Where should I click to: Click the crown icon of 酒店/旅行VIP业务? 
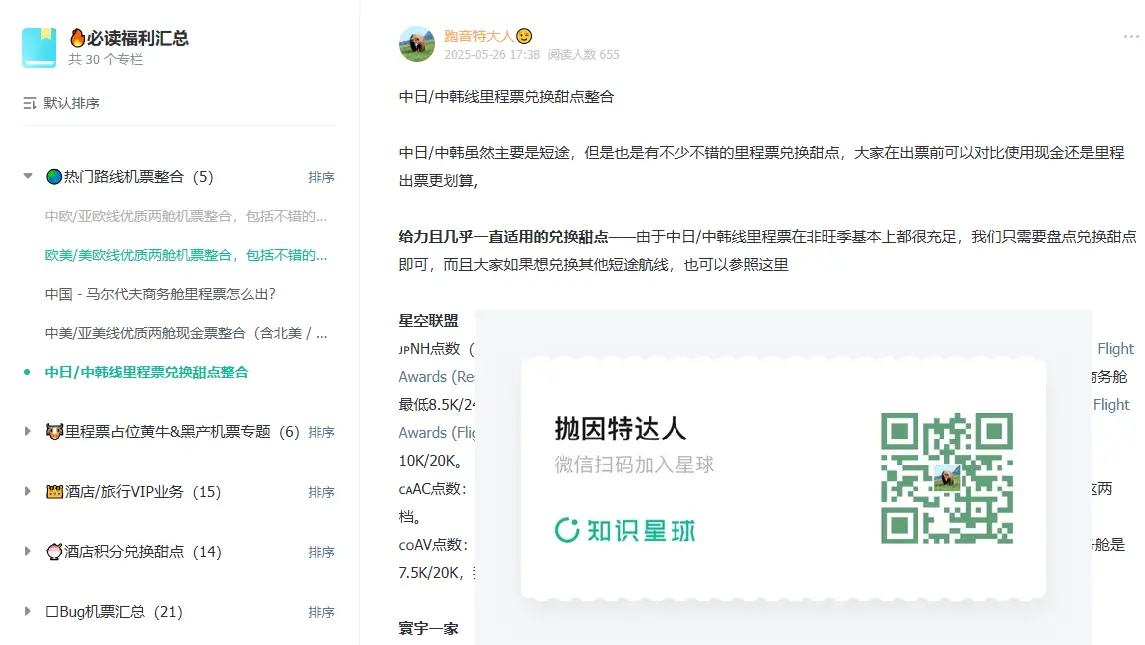pyautogui.click(x=55, y=492)
